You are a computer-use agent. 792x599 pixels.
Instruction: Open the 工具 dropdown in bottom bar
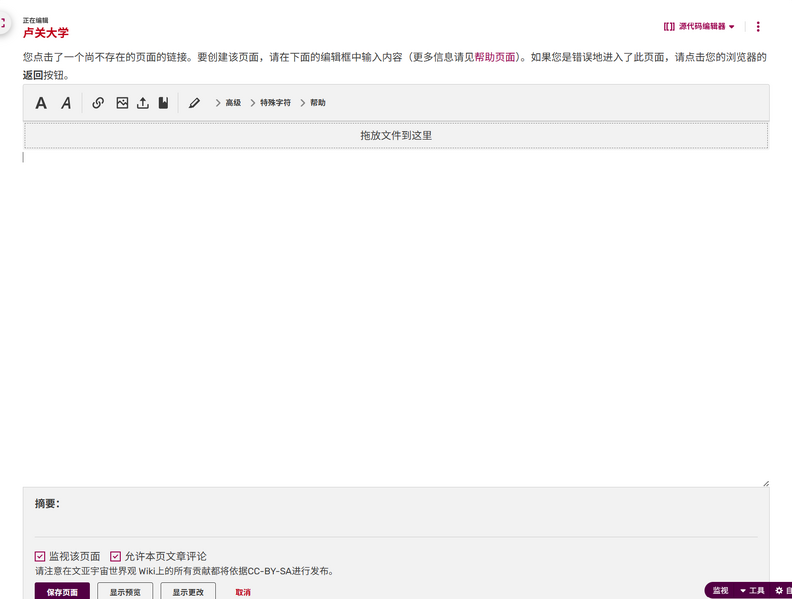coord(752,590)
